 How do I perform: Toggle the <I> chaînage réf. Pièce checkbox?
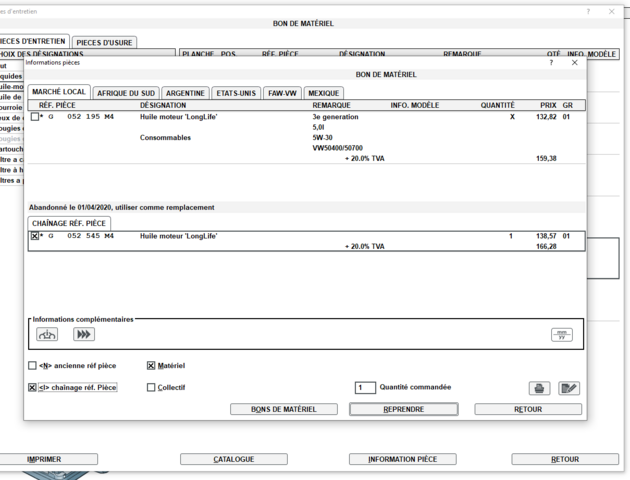point(32,387)
